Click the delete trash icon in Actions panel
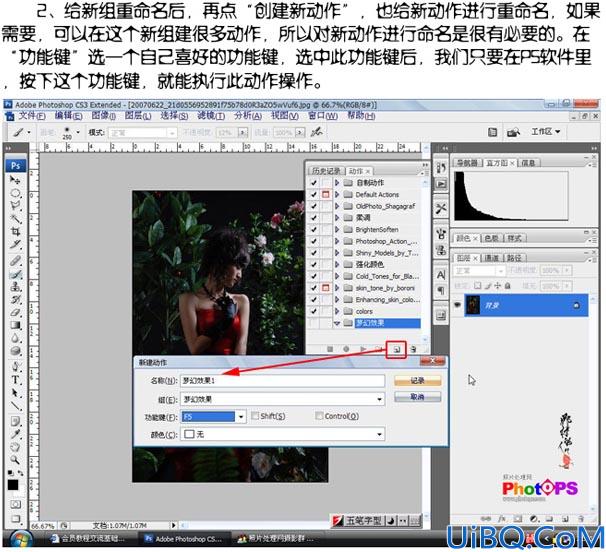Viewport: 606px width, 552px height. [413, 349]
